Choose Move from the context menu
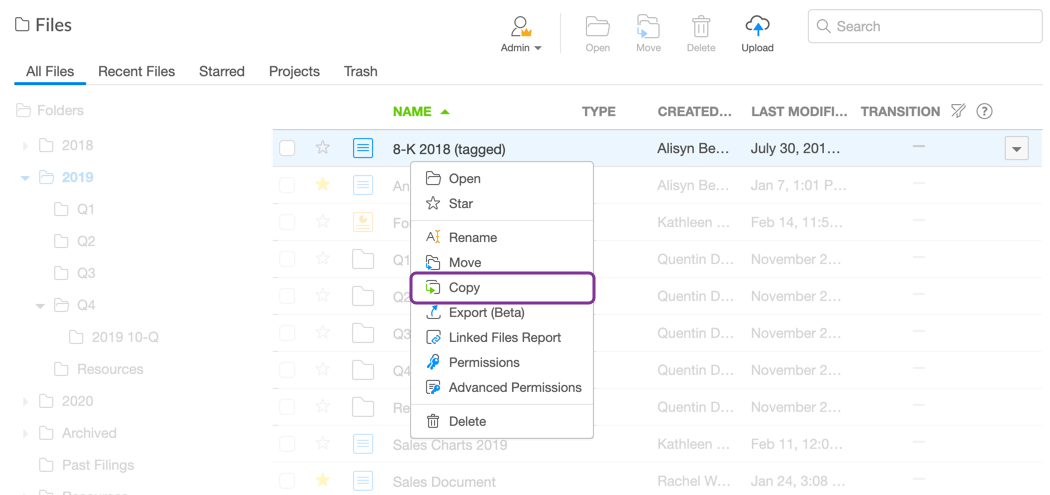The width and height of the screenshot is (1050, 495). pyautogui.click(x=502, y=263)
